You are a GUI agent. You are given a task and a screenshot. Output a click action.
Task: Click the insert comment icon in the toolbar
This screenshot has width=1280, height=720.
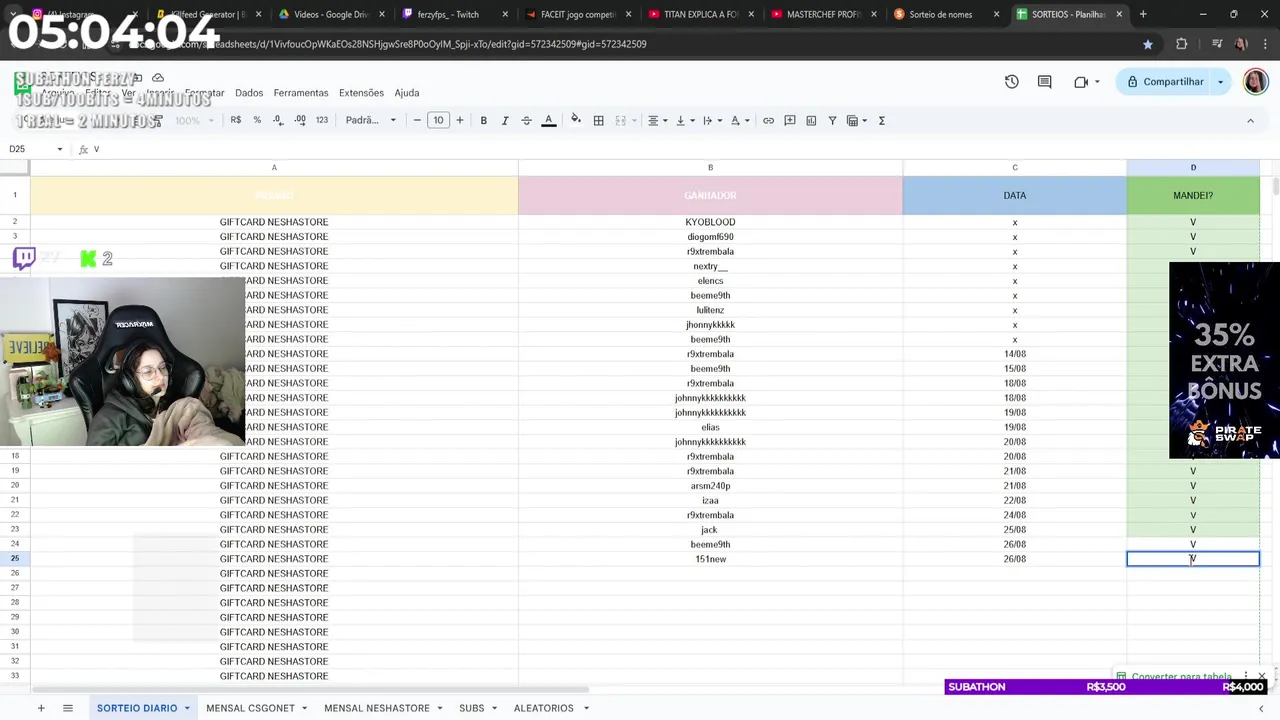click(x=789, y=120)
